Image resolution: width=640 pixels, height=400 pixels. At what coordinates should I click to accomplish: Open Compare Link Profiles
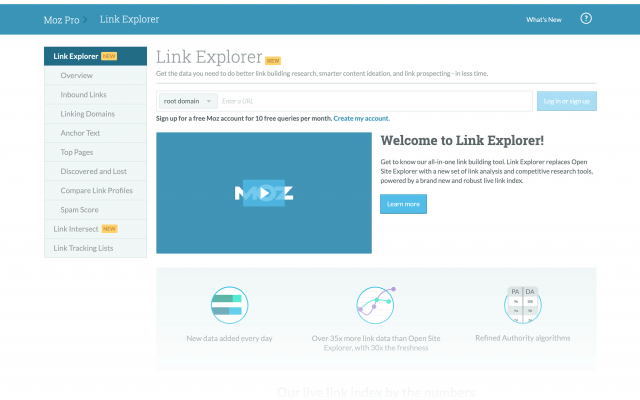(x=96, y=191)
